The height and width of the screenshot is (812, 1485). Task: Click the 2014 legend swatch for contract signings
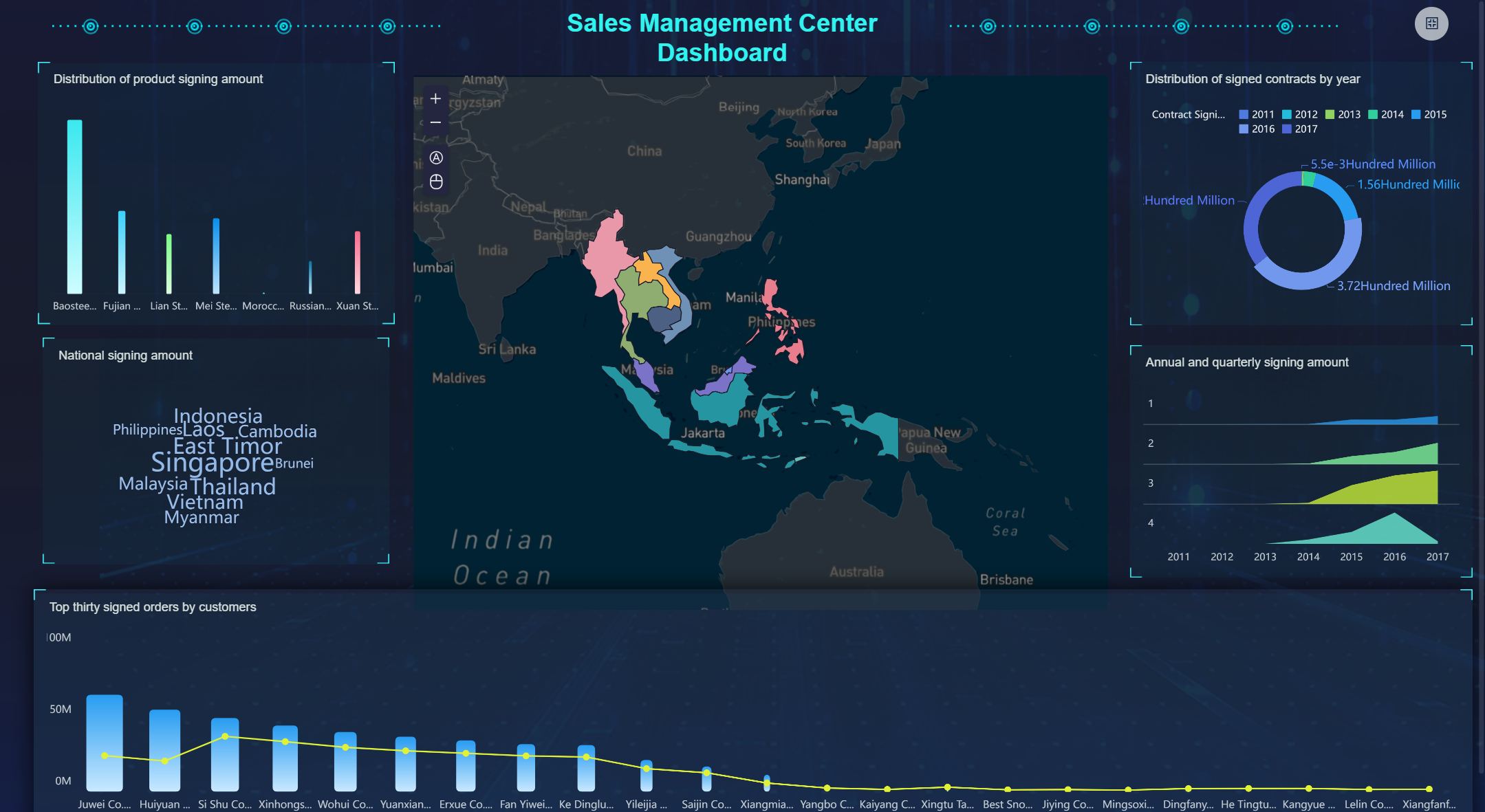1373,114
